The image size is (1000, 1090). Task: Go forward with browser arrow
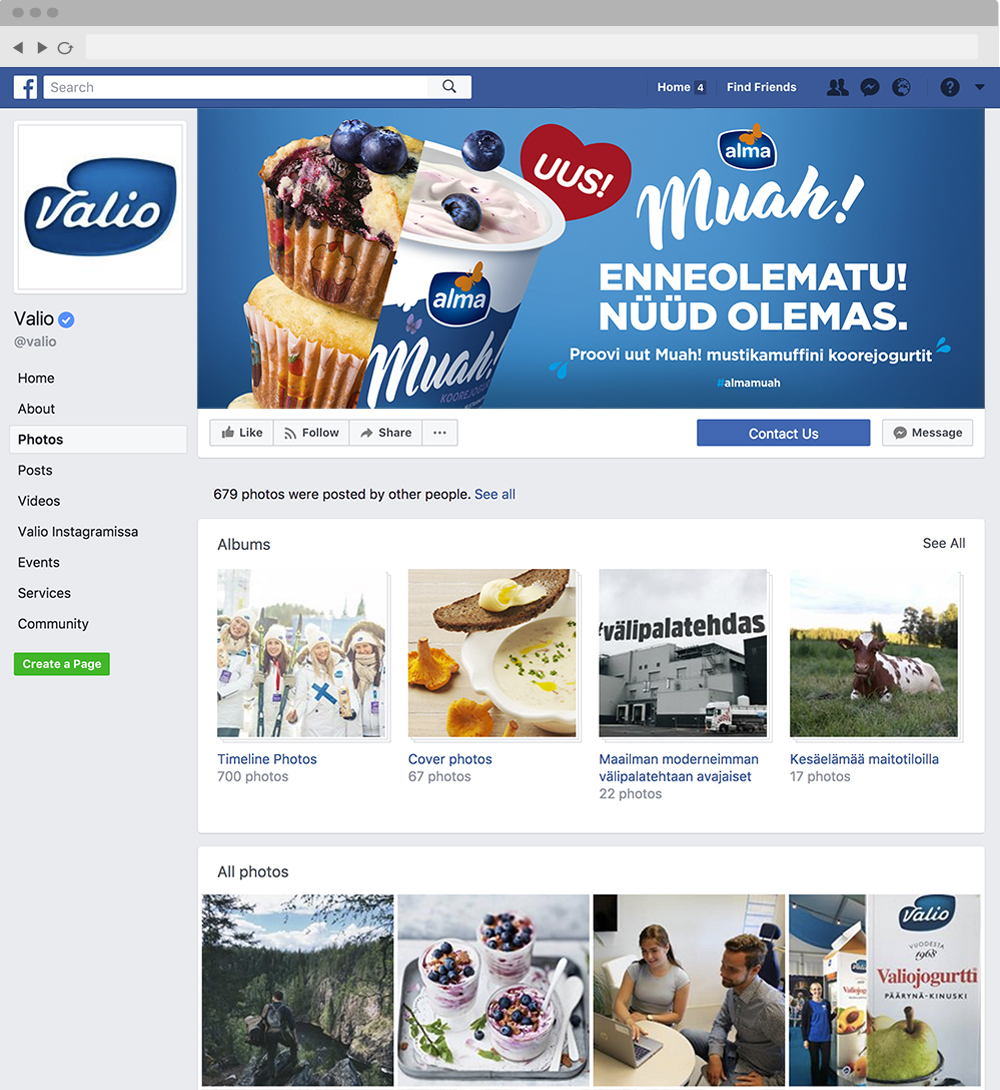click(42, 47)
